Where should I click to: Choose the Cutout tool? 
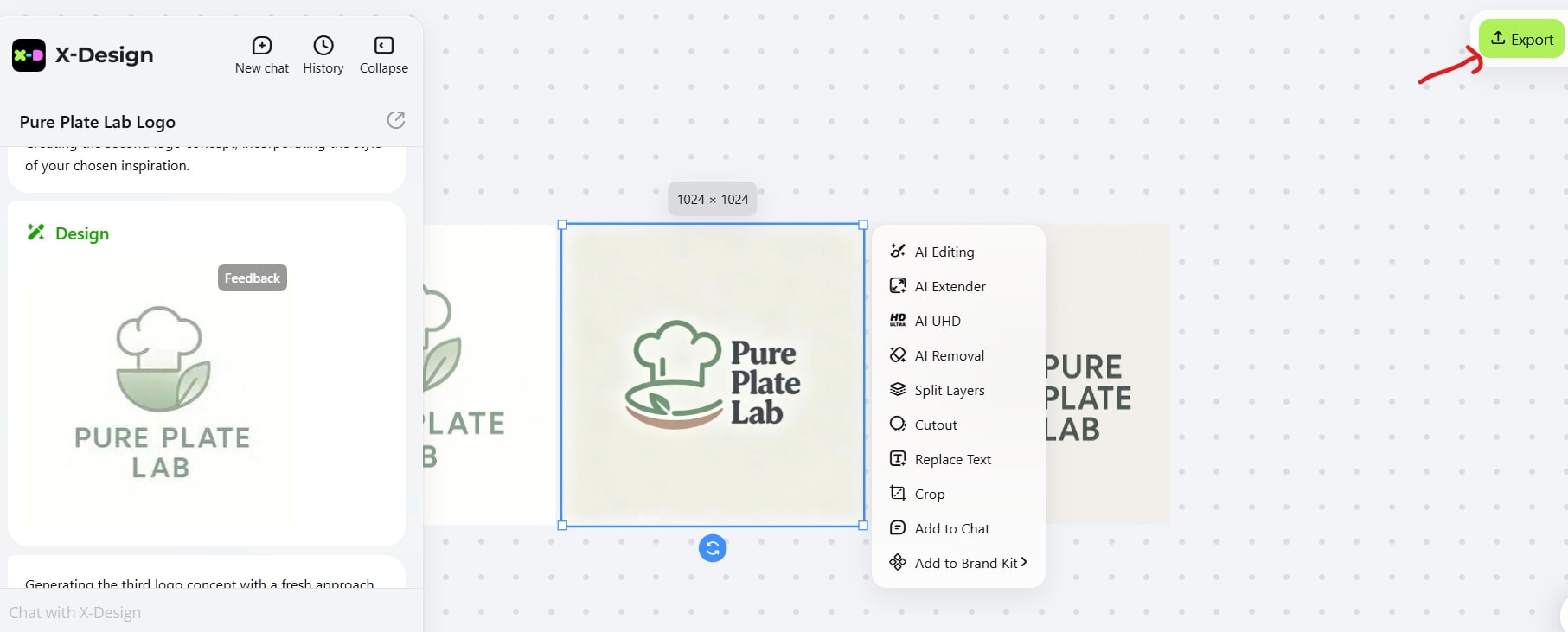pos(936,425)
